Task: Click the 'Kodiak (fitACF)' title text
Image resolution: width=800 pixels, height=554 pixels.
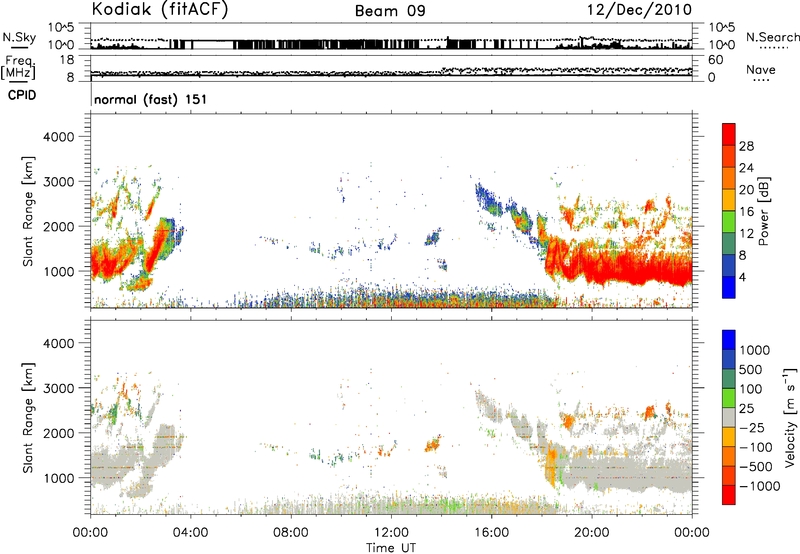Action: [160, 10]
